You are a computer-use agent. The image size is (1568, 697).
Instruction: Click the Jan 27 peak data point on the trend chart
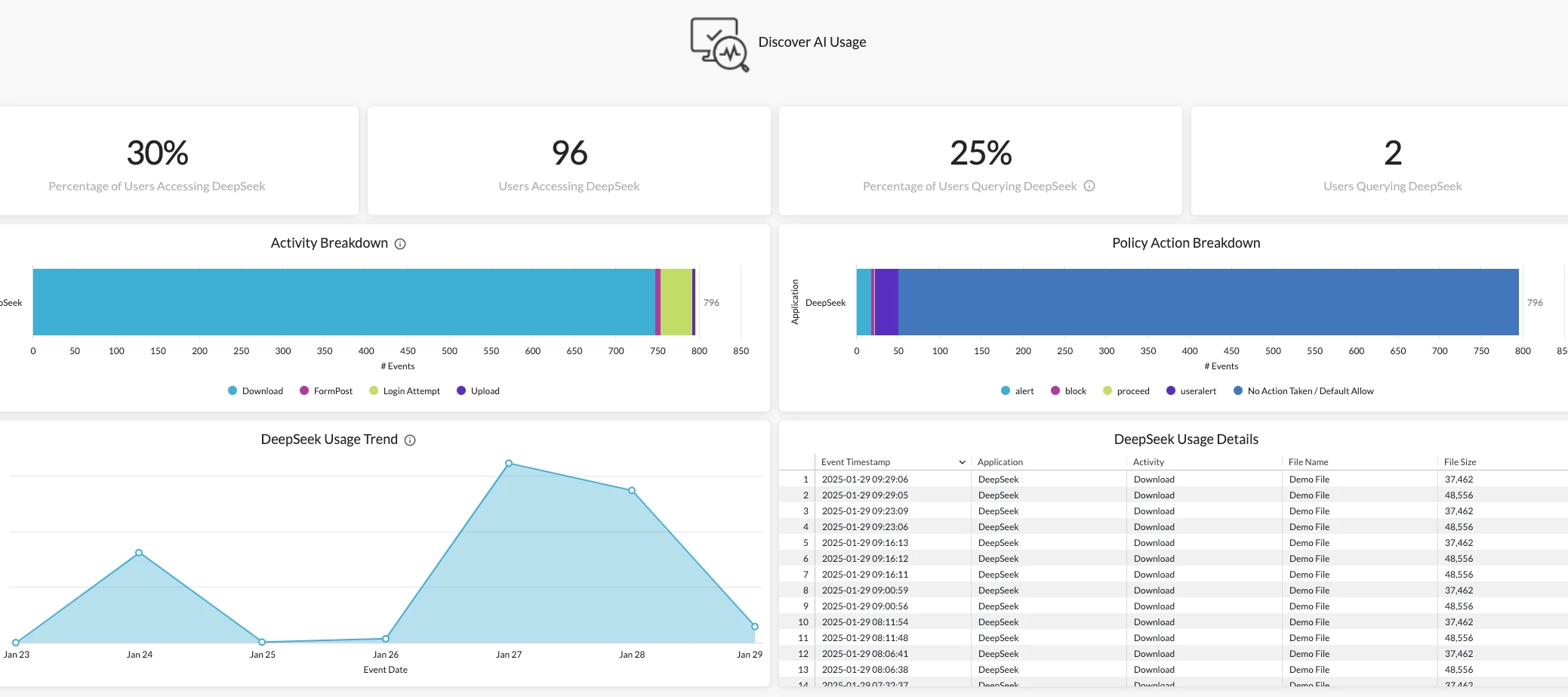(x=510, y=463)
